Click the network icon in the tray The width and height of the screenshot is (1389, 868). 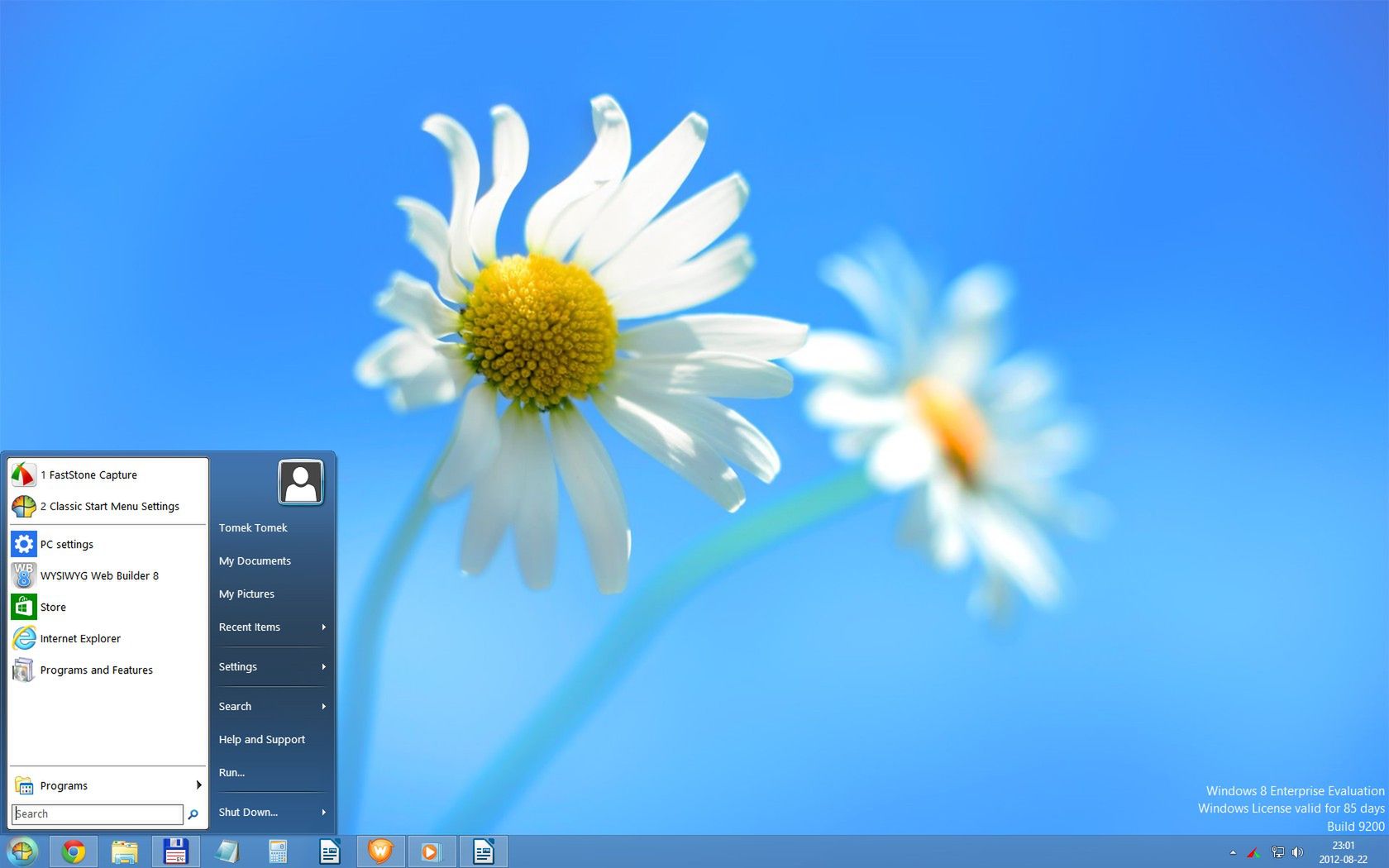(1277, 852)
